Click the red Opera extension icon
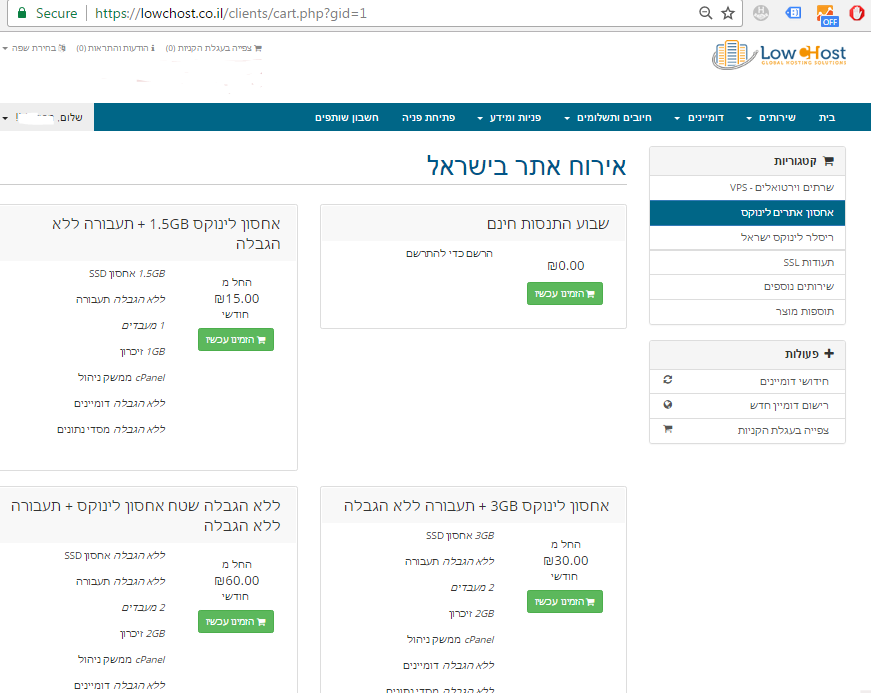The image size is (875, 696). (x=857, y=13)
